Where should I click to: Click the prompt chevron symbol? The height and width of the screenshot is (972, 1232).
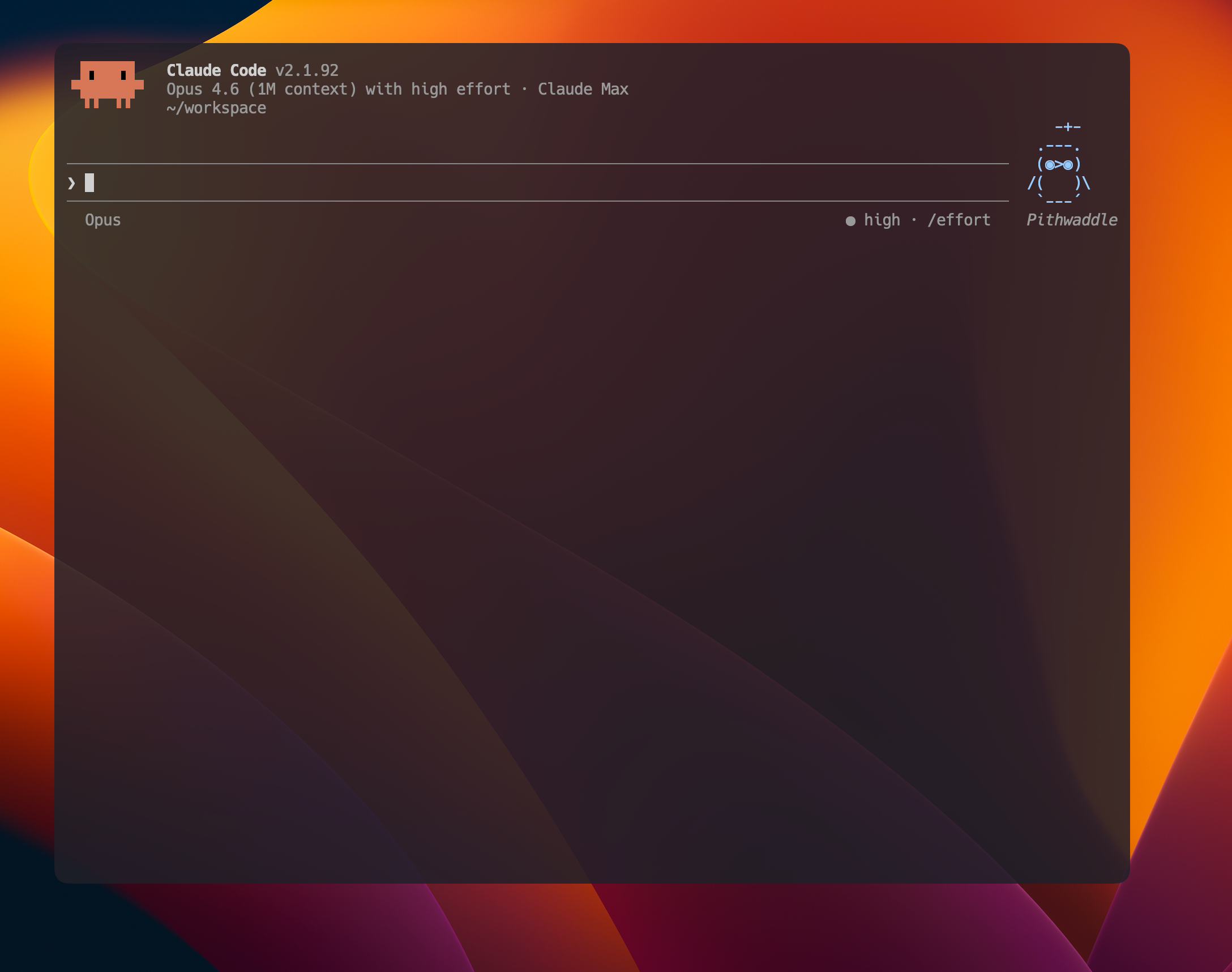point(71,184)
